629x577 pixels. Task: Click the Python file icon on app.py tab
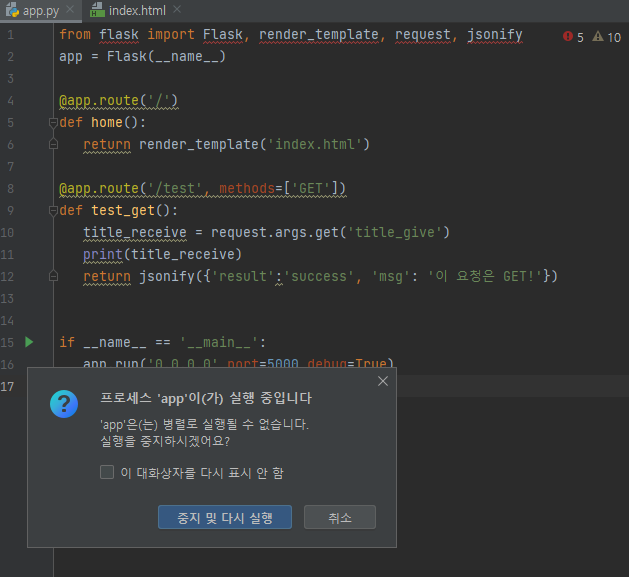12,10
